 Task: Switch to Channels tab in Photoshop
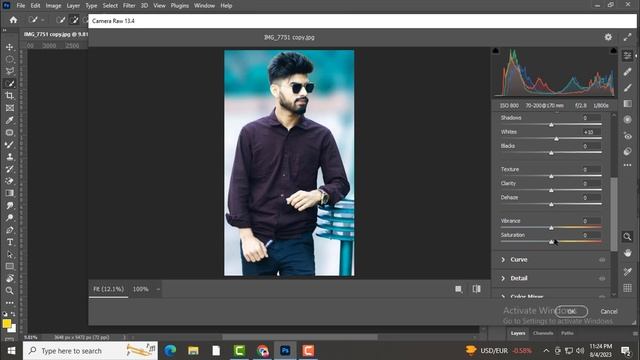543,333
